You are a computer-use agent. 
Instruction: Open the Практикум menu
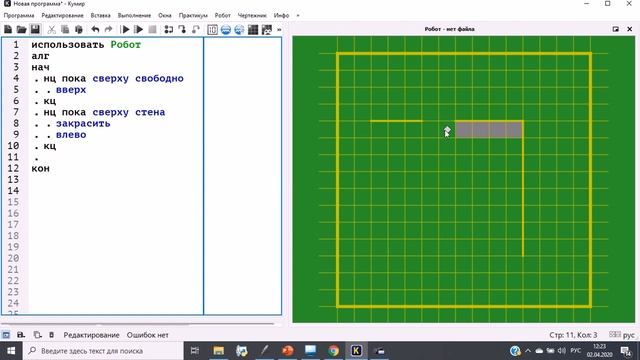pos(193,16)
